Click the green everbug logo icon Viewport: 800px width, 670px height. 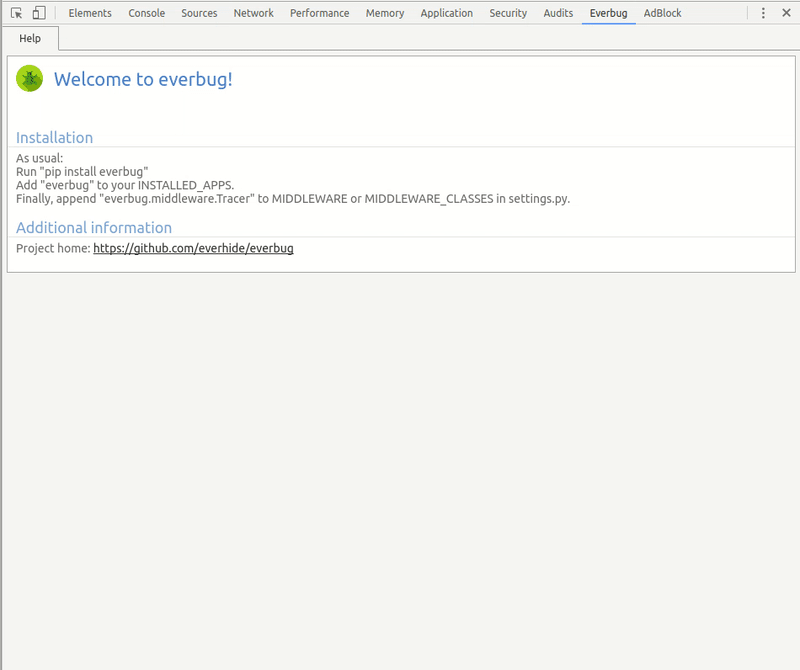coord(30,79)
